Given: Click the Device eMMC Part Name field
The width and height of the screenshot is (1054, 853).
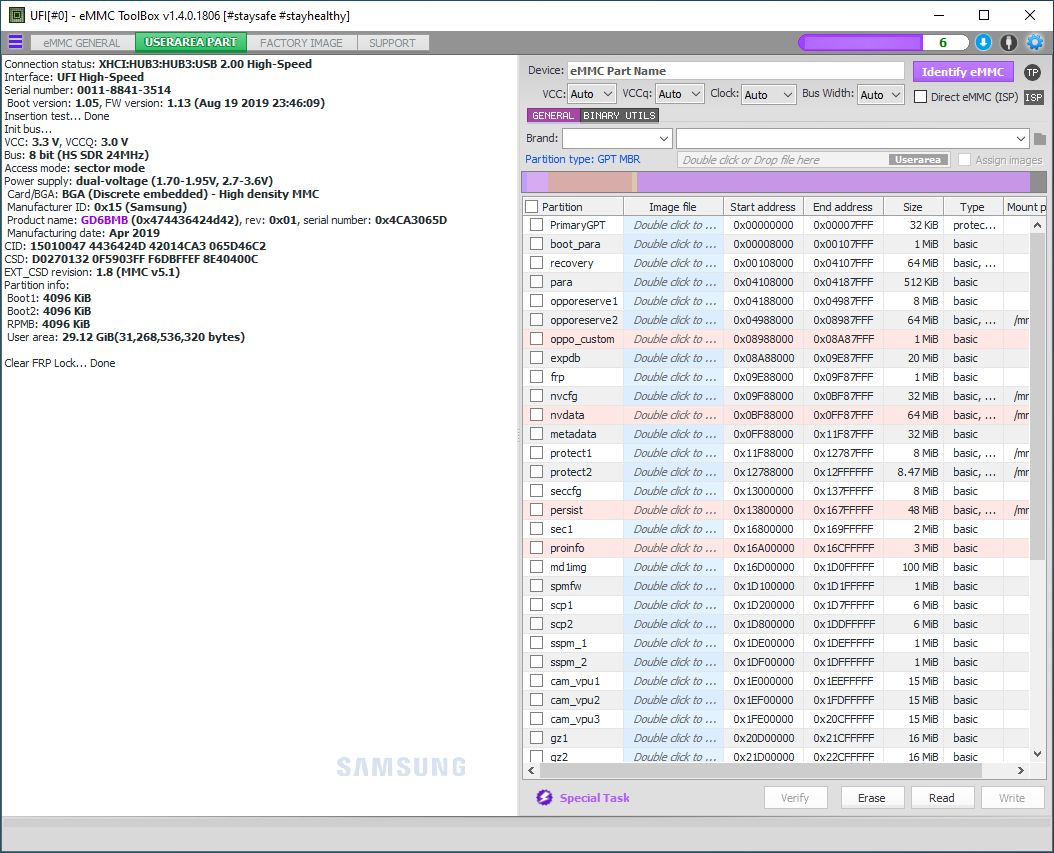Looking at the screenshot, I should click(735, 71).
